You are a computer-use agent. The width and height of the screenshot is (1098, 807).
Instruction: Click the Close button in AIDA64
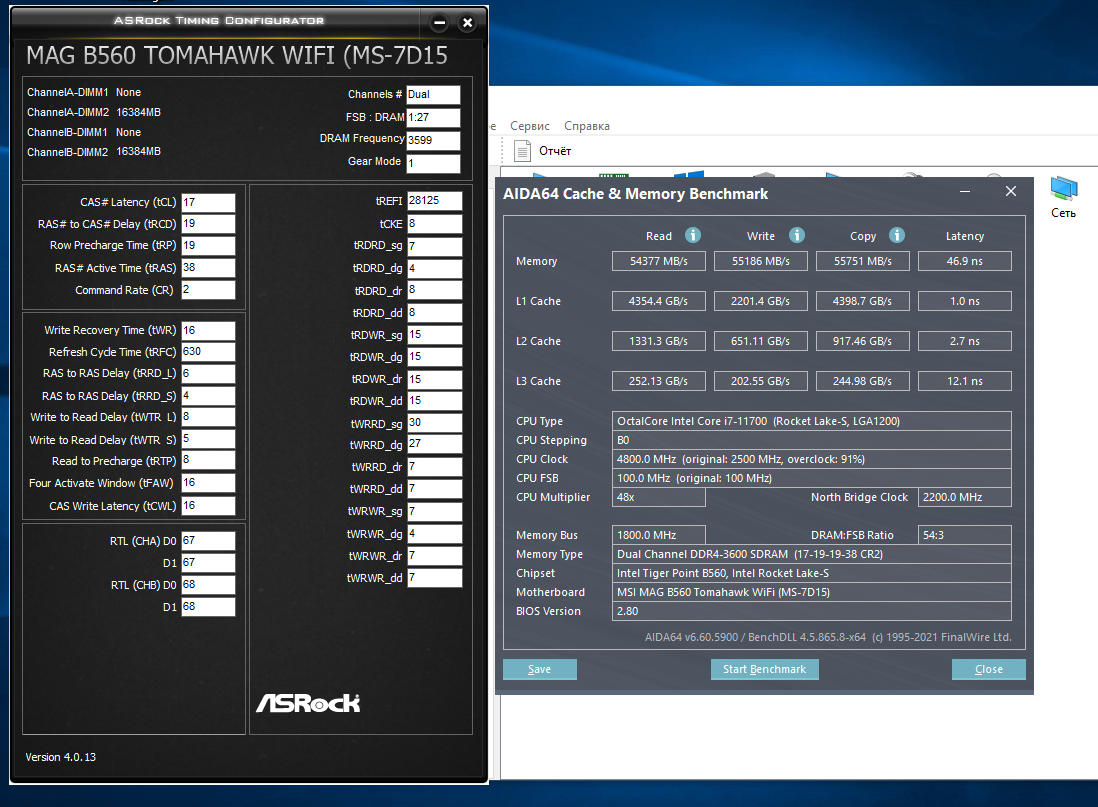pyautogui.click(x=989, y=669)
